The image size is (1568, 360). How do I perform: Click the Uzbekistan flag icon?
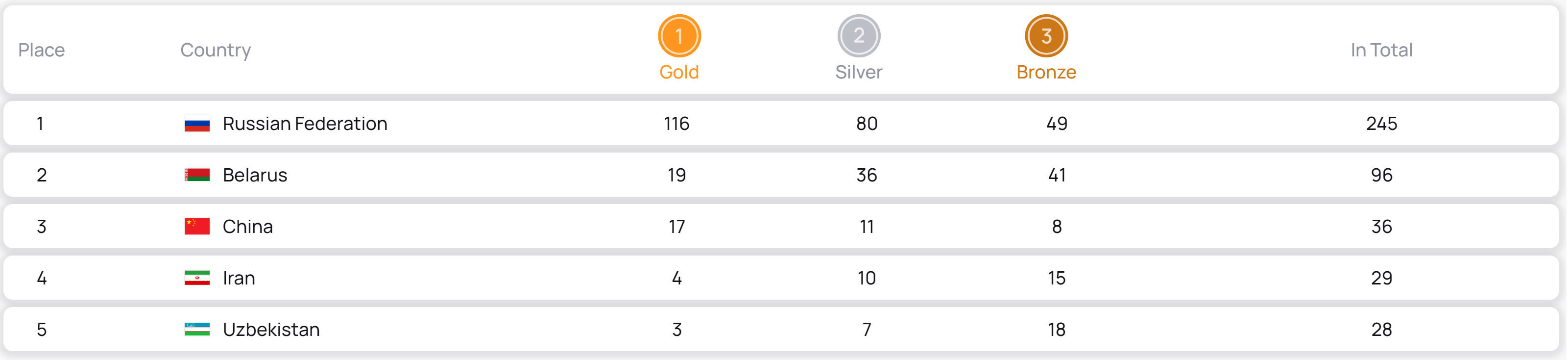197,330
